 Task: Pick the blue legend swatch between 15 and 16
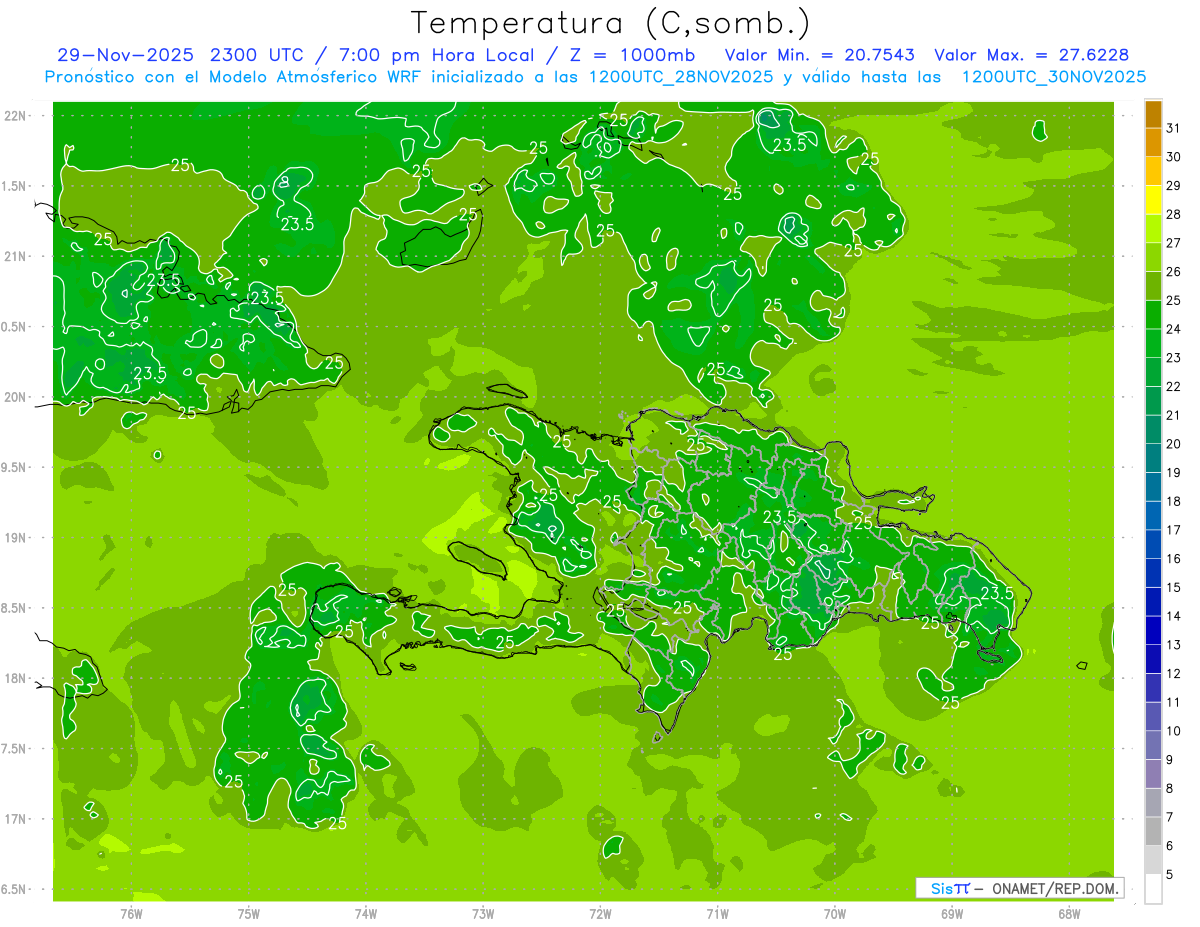pyautogui.click(x=1153, y=573)
